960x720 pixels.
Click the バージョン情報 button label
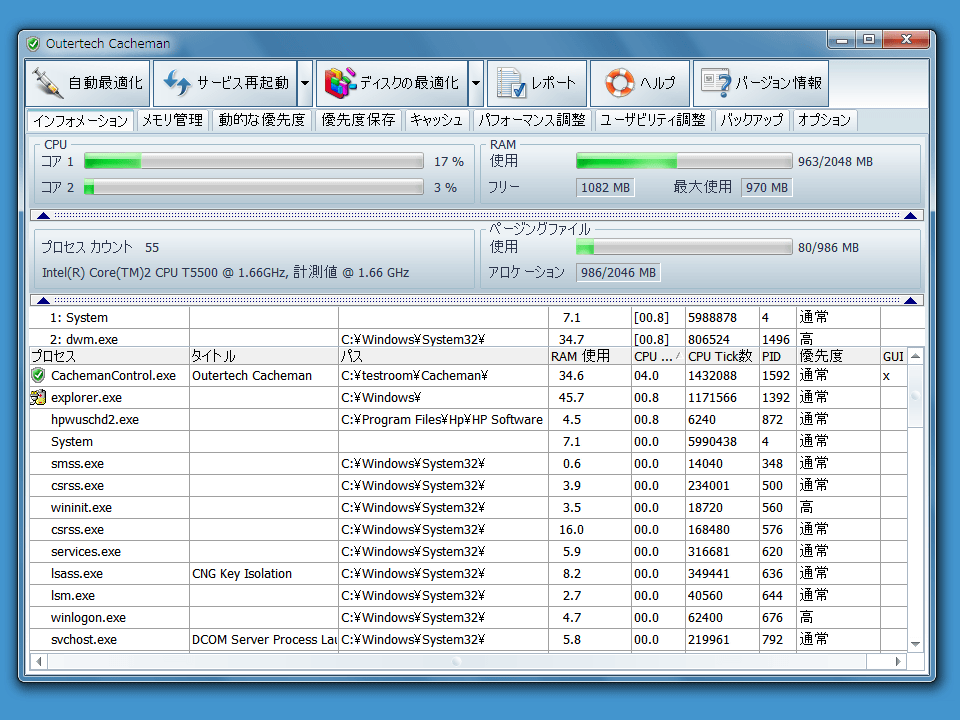tap(778, 83)
